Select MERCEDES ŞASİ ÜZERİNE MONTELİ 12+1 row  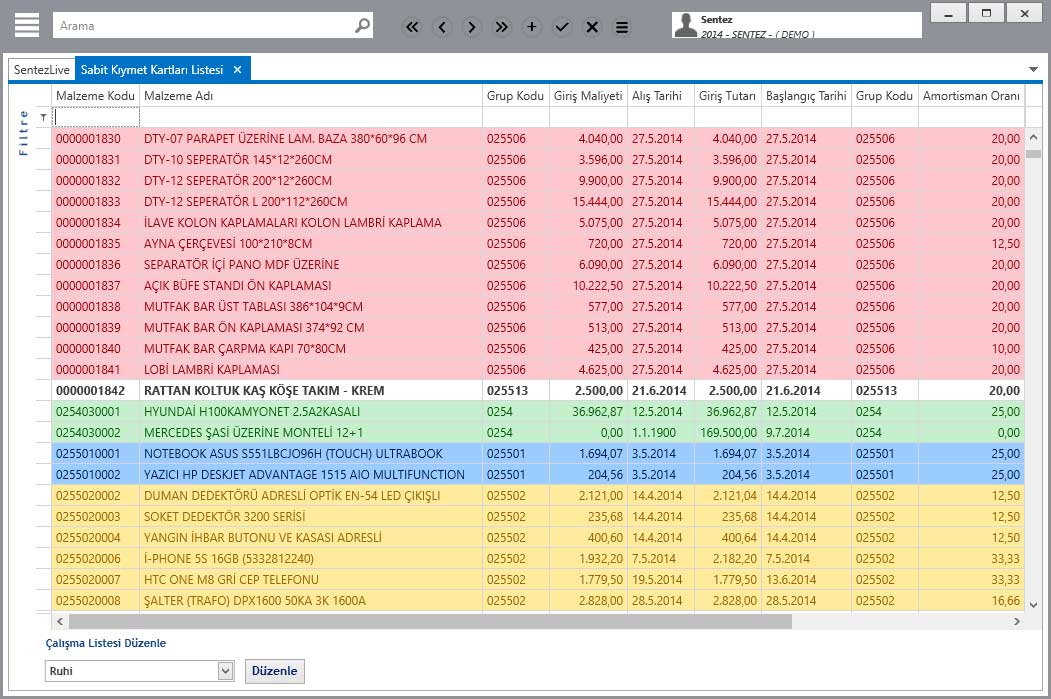click(x=538, y=432)
